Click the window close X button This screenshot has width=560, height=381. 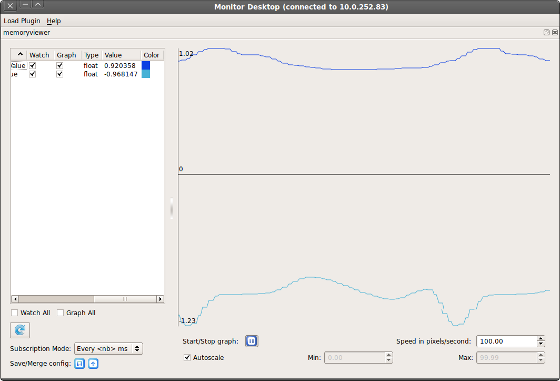coord(10,5)
